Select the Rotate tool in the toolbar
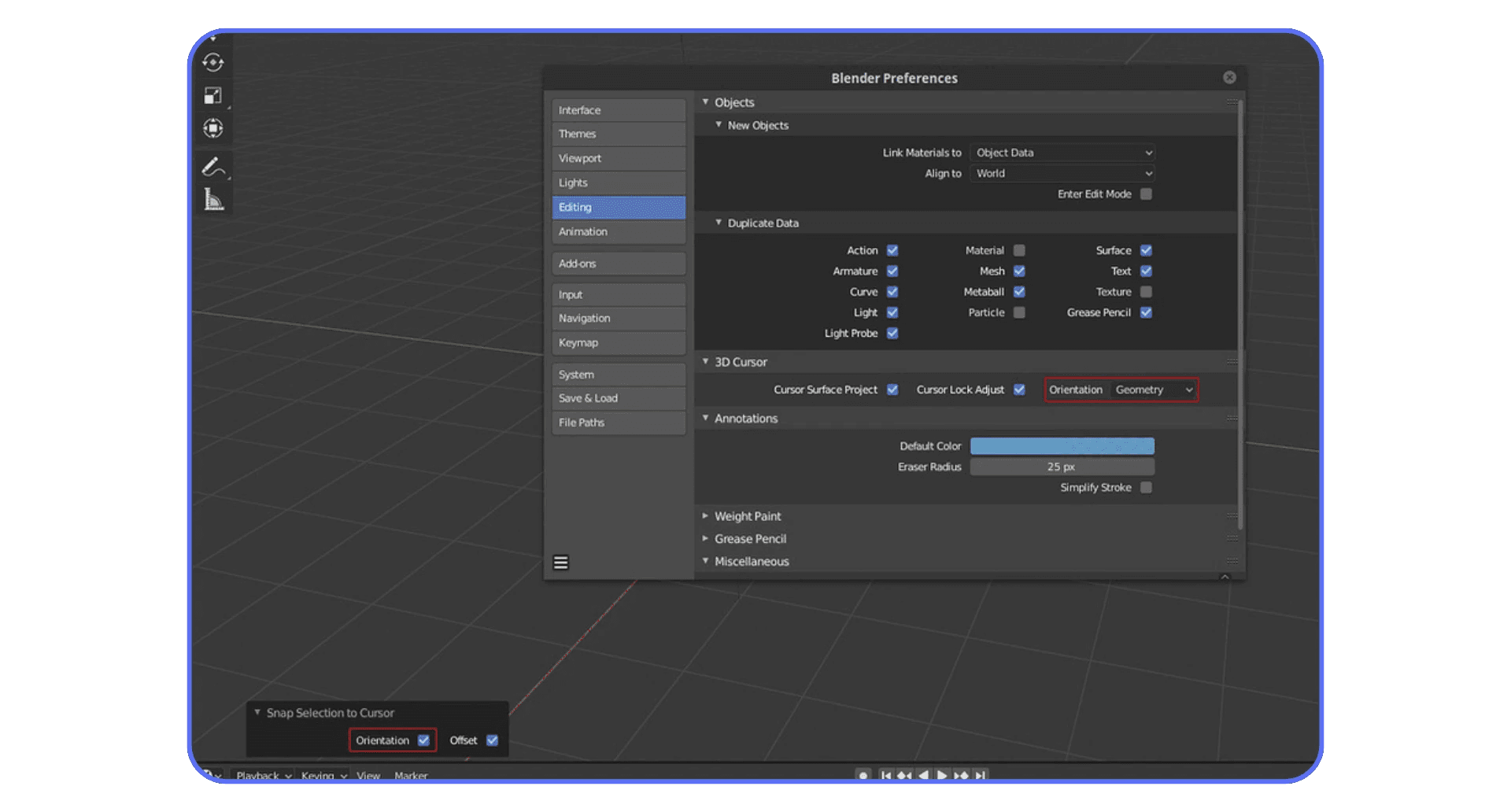Screen dimensions: 1511x812 coord(212,63)
